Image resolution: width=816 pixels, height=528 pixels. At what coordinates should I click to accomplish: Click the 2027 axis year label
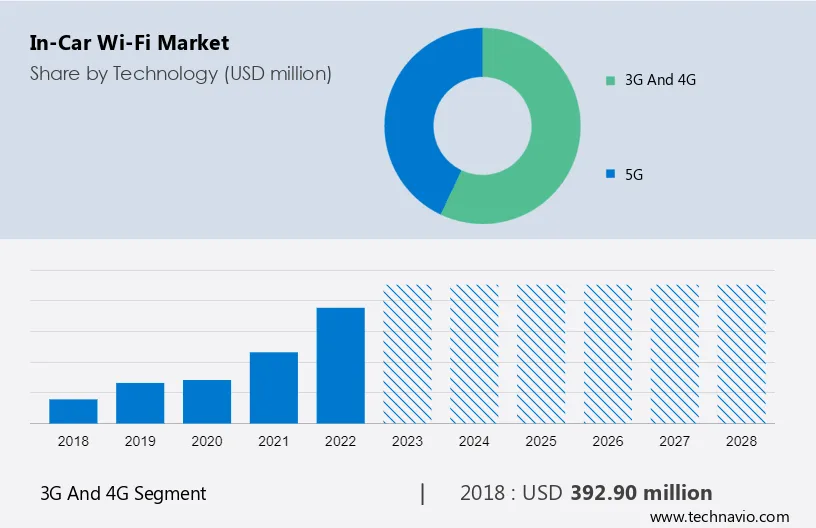[x=674, y=441]
